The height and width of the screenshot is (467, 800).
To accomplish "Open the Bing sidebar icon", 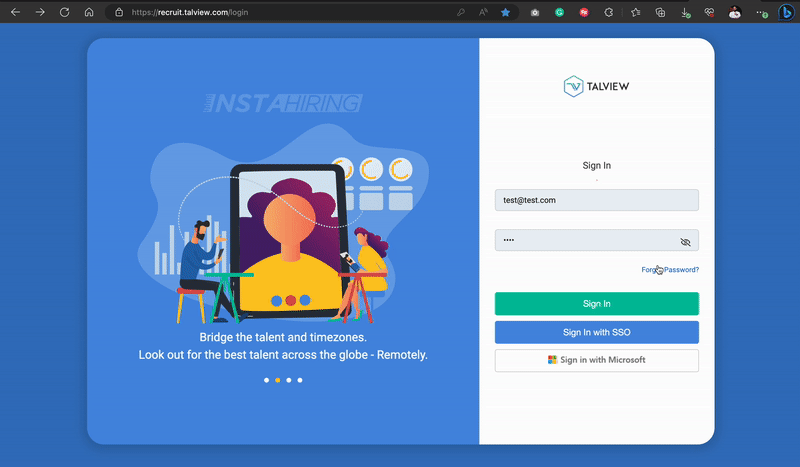I will click(786, 12).
